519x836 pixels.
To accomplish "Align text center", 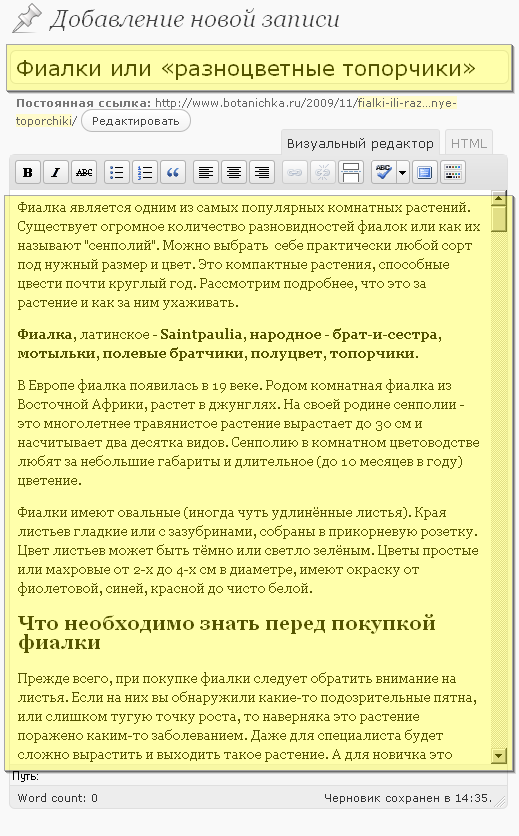I will pyautogui.click(x=234, y=172).
